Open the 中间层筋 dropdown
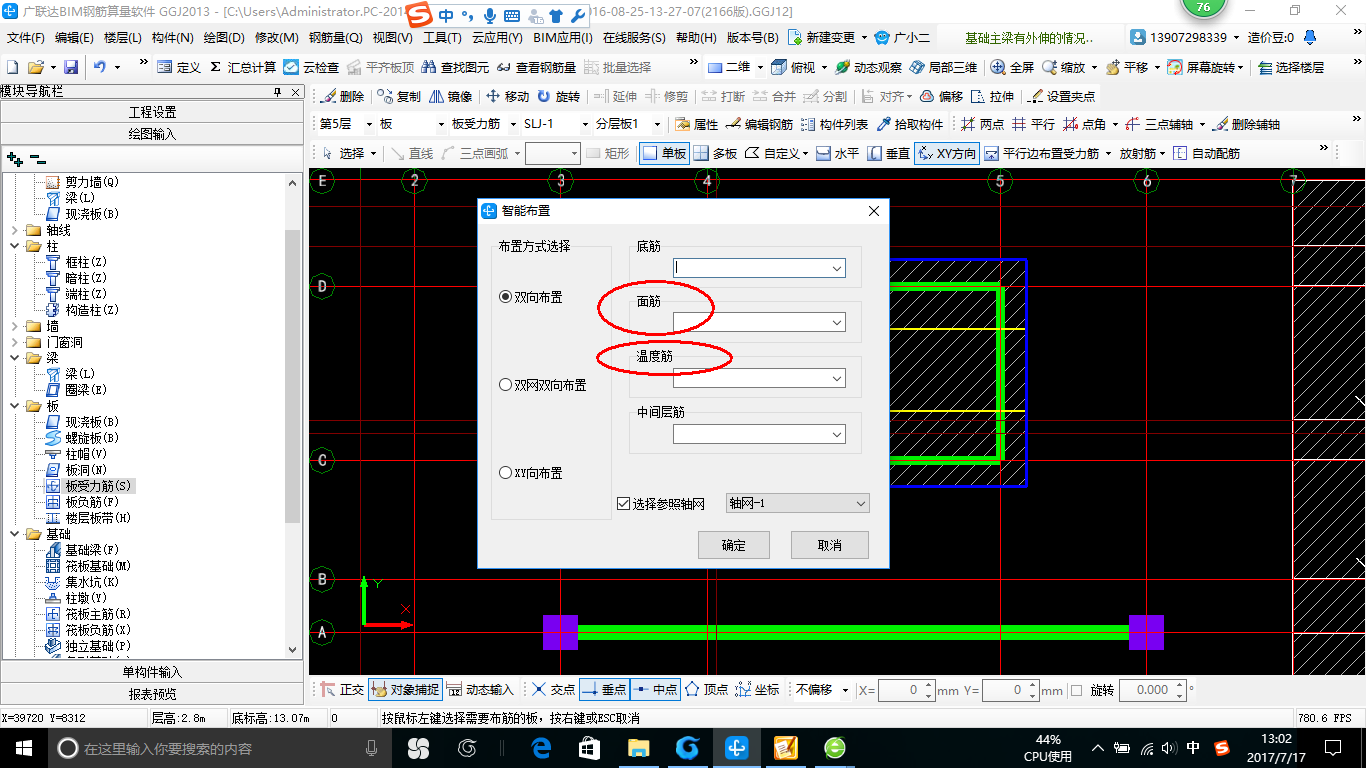 tap(837, 435)
